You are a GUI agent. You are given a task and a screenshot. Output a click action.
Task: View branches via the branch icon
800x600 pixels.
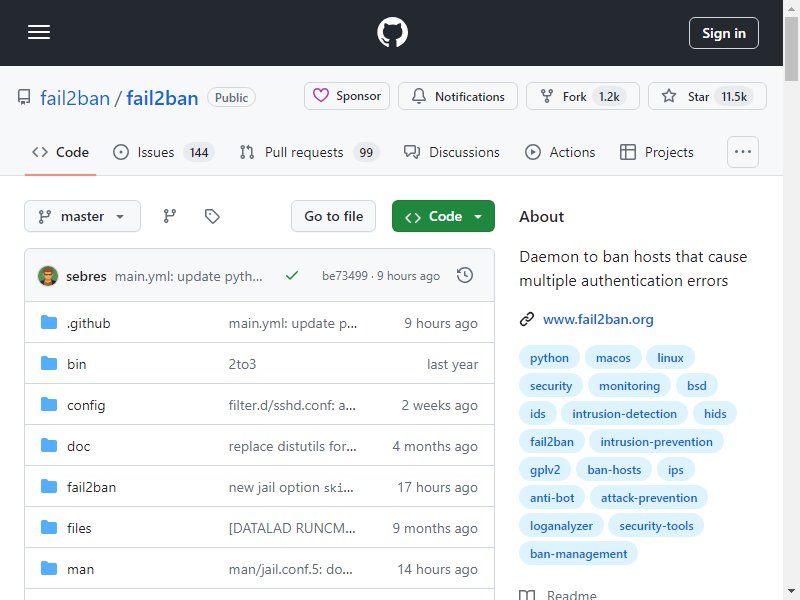pos(170,216)
